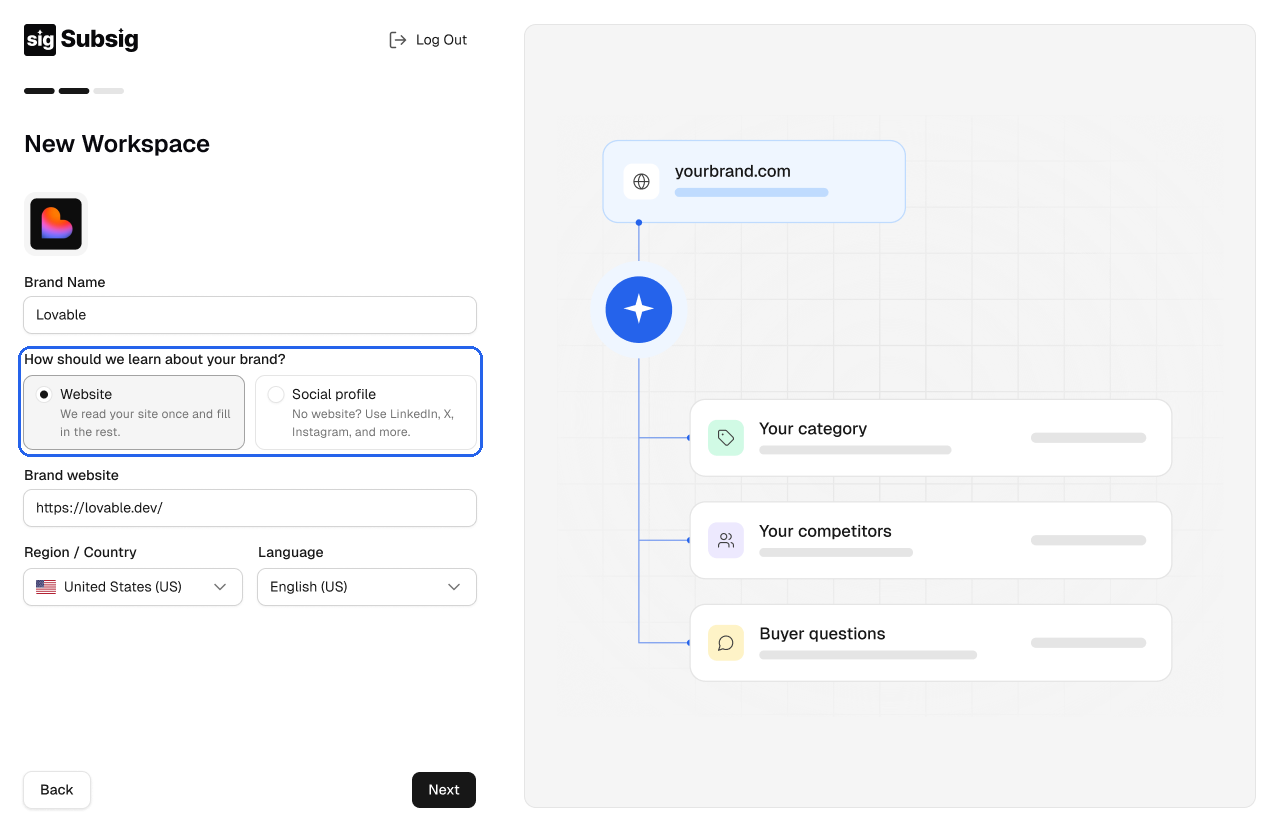Click the Next button
This screenshot has width=1280, height=832.
point(444,790)
